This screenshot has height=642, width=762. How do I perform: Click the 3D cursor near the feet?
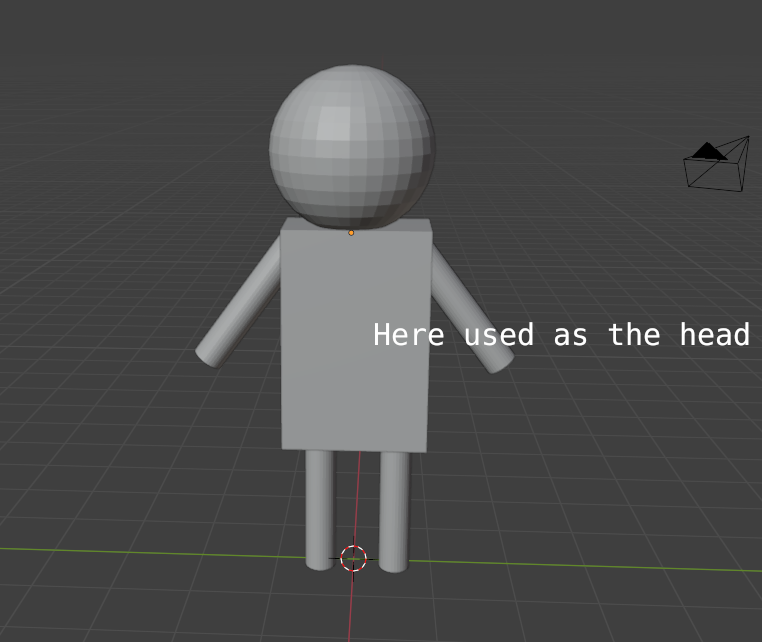click(353, 558)
